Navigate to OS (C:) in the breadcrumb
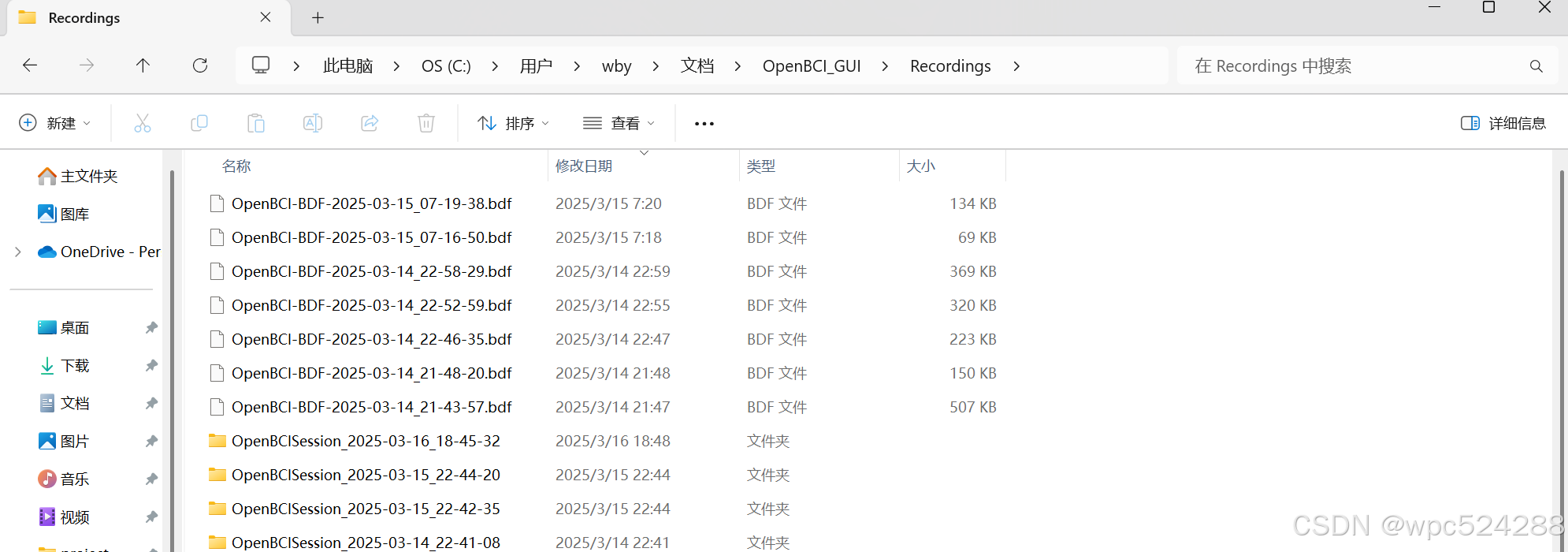This screenshot has width=1568, height=552. (446, 65)
